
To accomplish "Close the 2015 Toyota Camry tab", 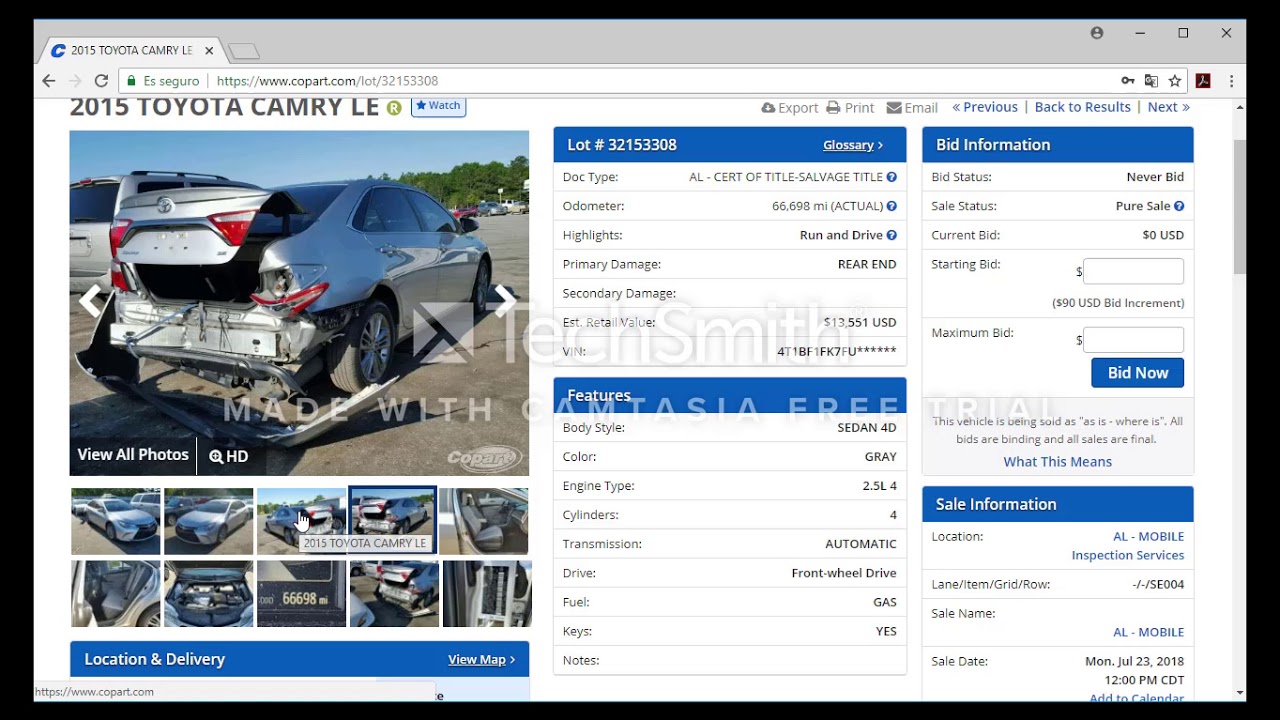I will click(x=209, y=50).
